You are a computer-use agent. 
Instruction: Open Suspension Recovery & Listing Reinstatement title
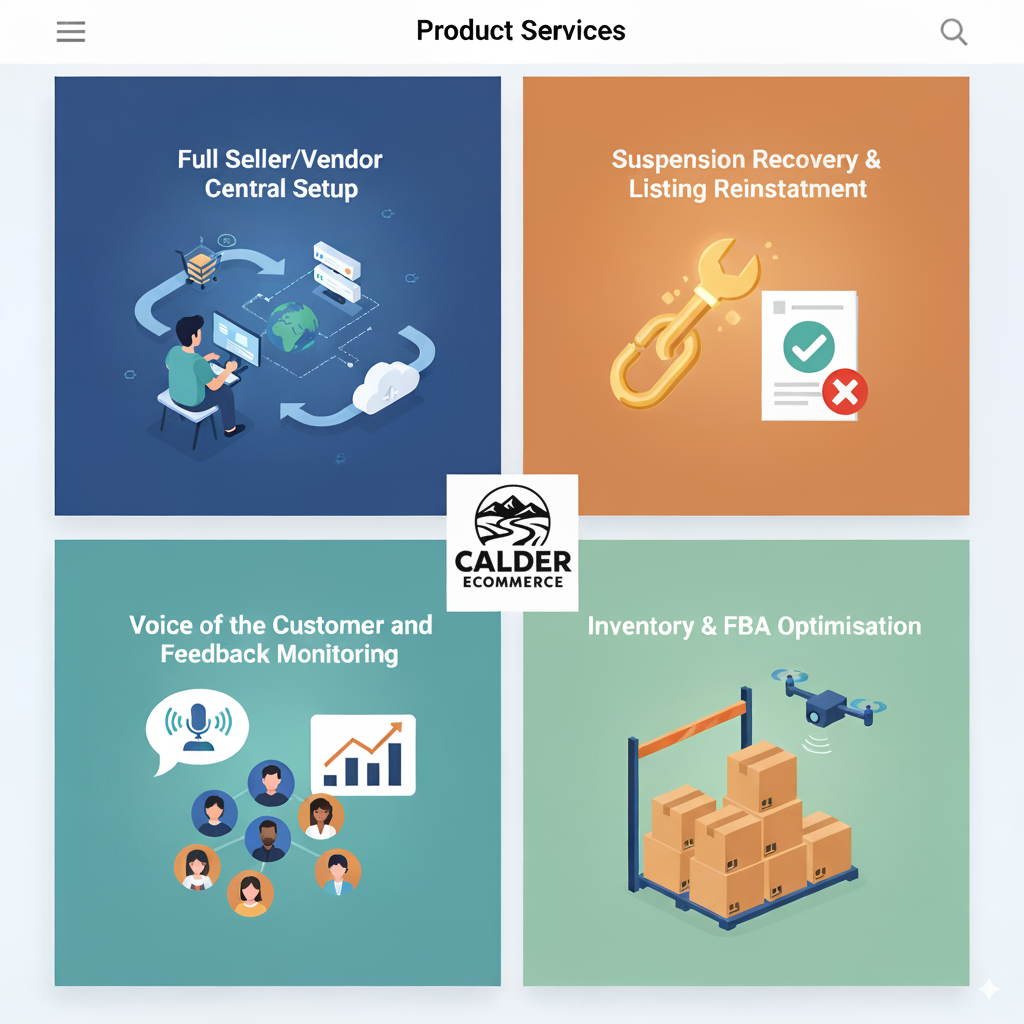[747, 174]
